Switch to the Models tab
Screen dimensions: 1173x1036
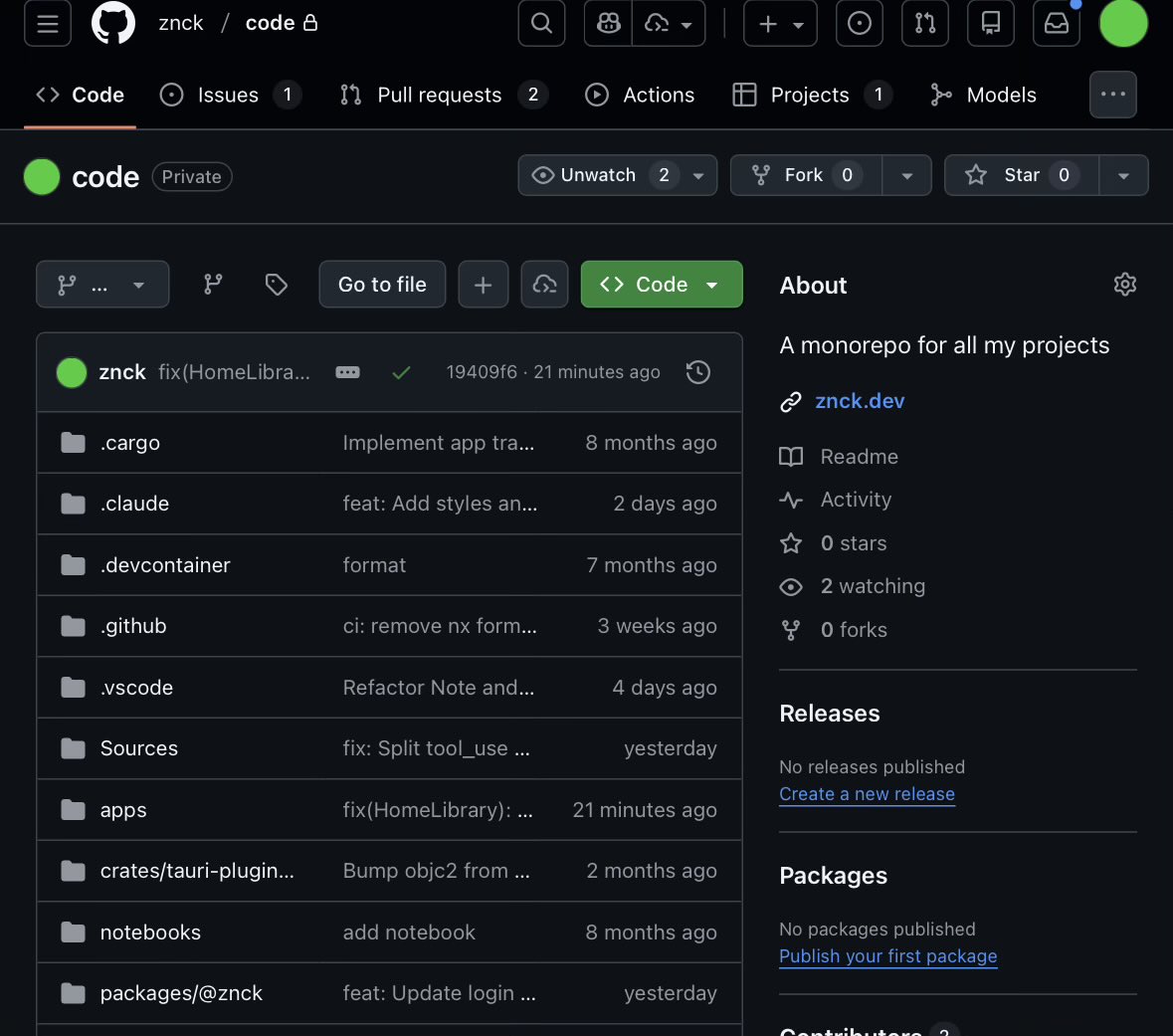click(983, 96)
